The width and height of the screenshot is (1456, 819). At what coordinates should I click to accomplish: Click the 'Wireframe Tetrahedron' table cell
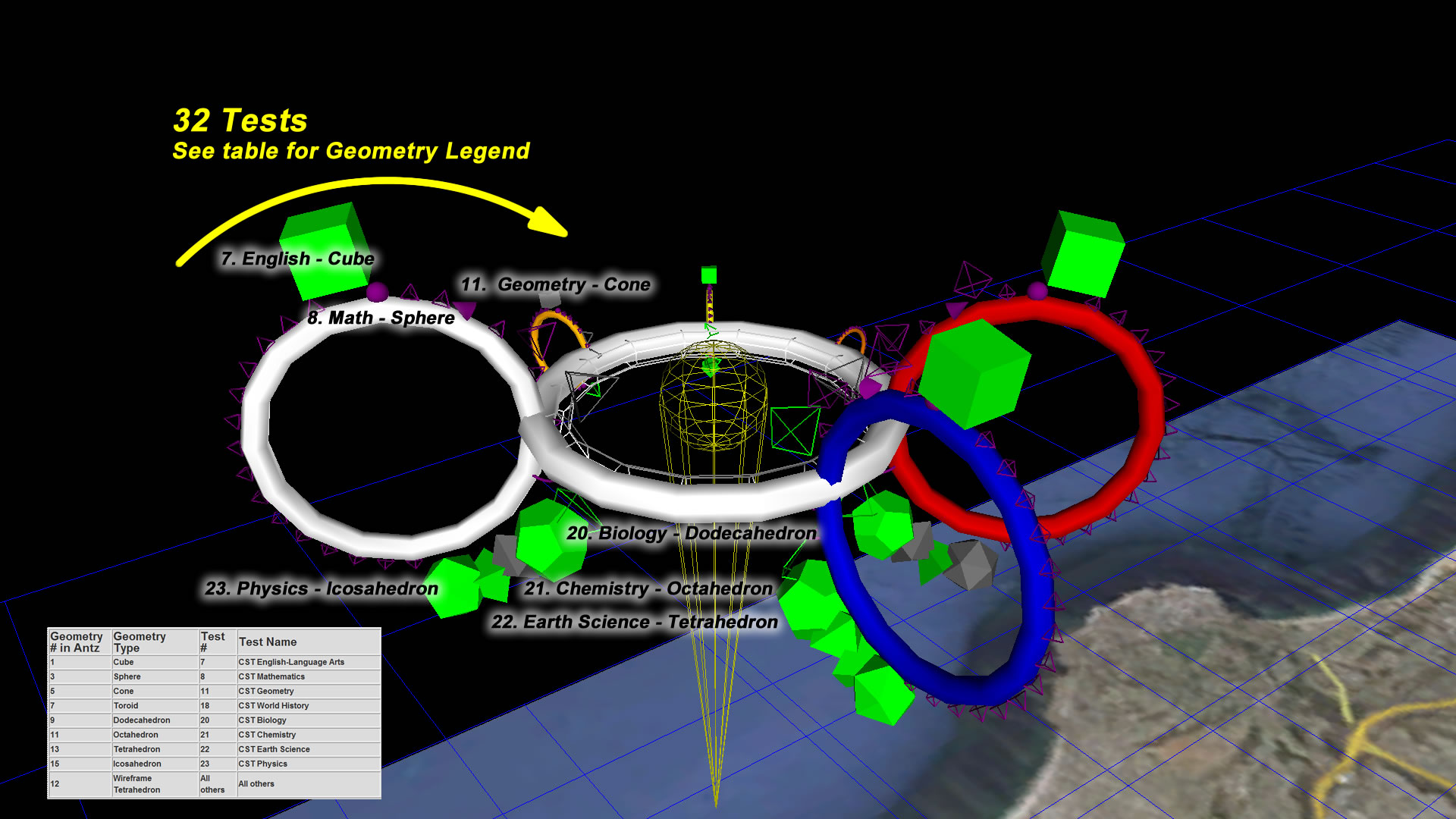(136, 784)
